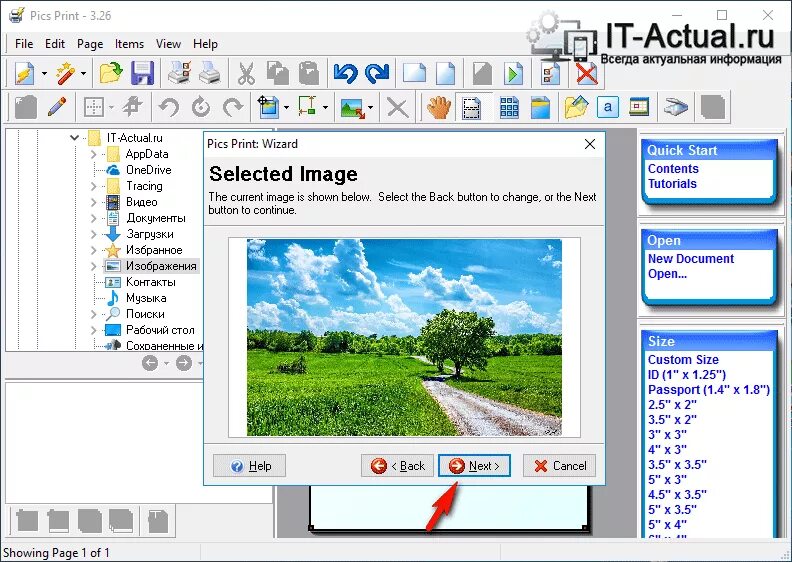Open the Items menu
The height and width of the screenshot is (562, 792).
coord(129,44)
